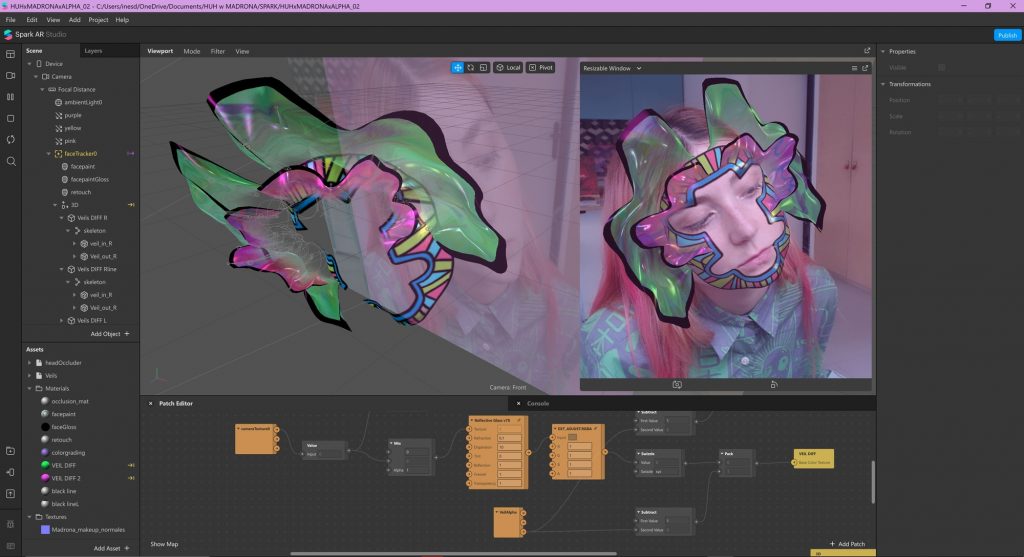Toggle the Visible checkbox in Properties
This screenshot has width=1024, height=557.
click(x=941, y=68)
